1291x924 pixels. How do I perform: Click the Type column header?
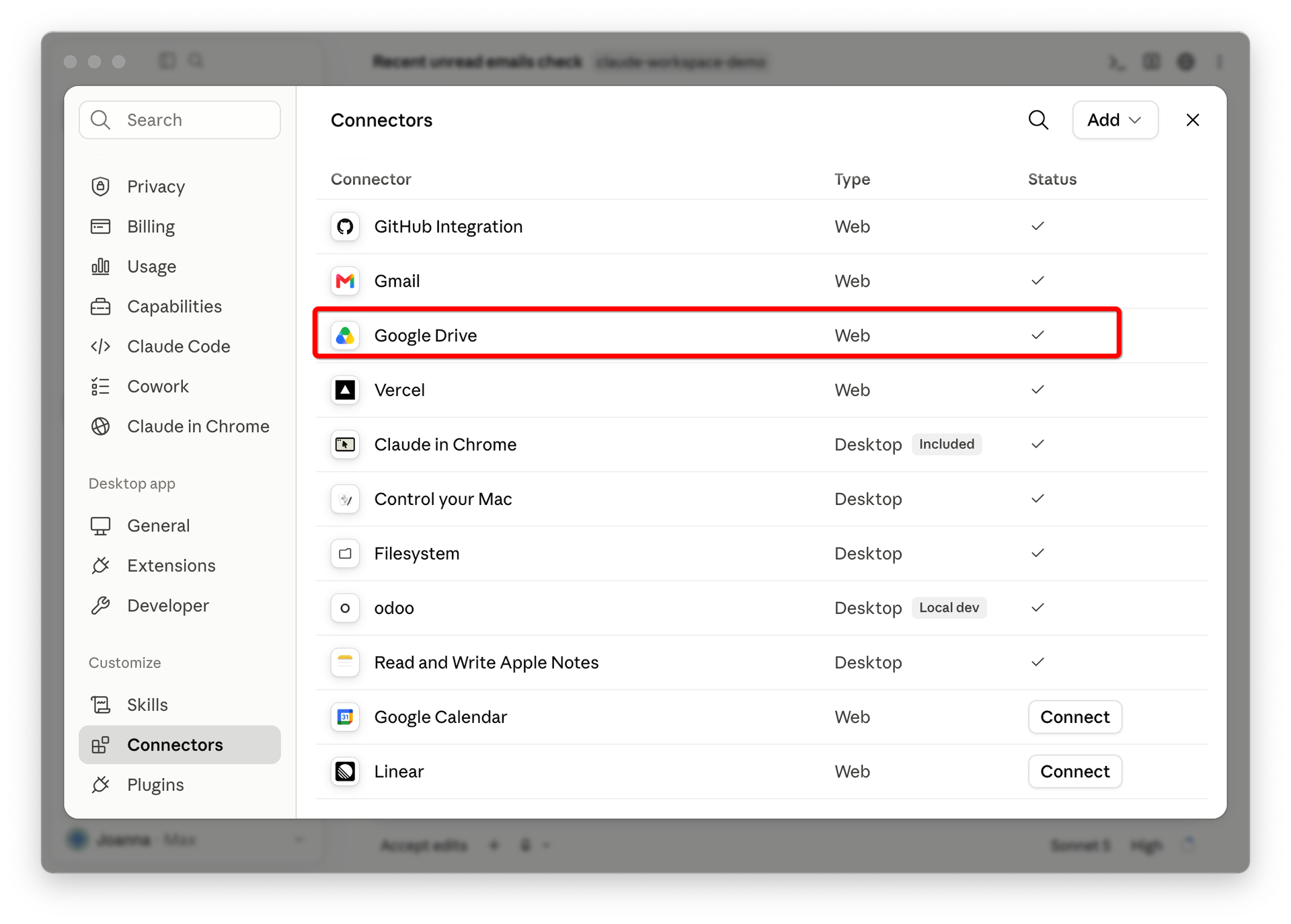click(x=852, y=179)
